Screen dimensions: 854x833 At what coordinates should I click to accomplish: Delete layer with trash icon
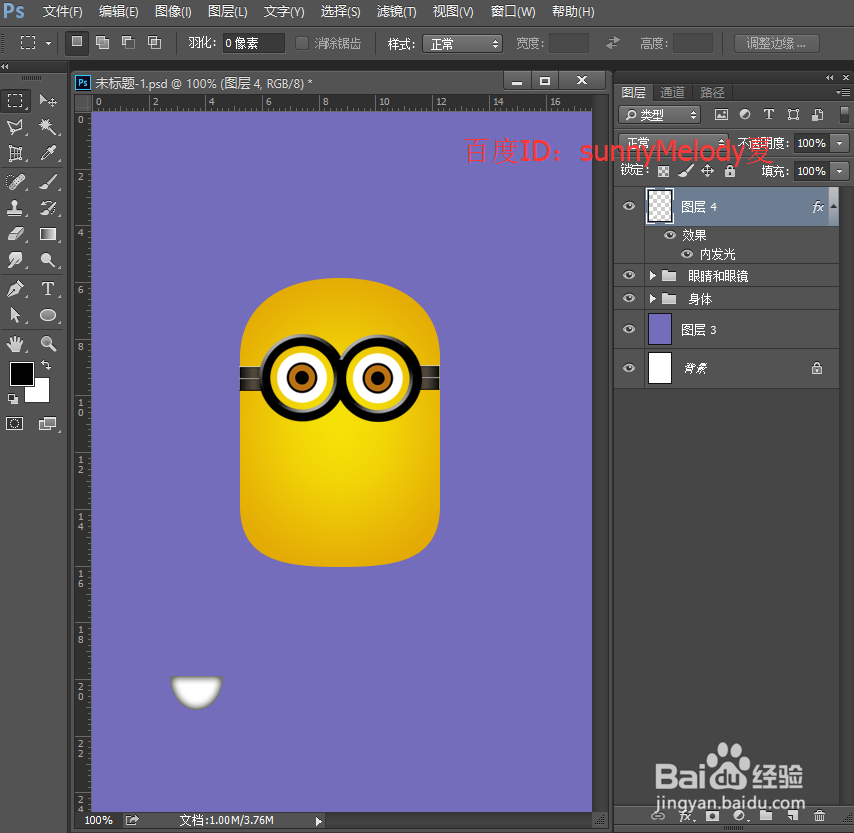(x=819, y=816)
